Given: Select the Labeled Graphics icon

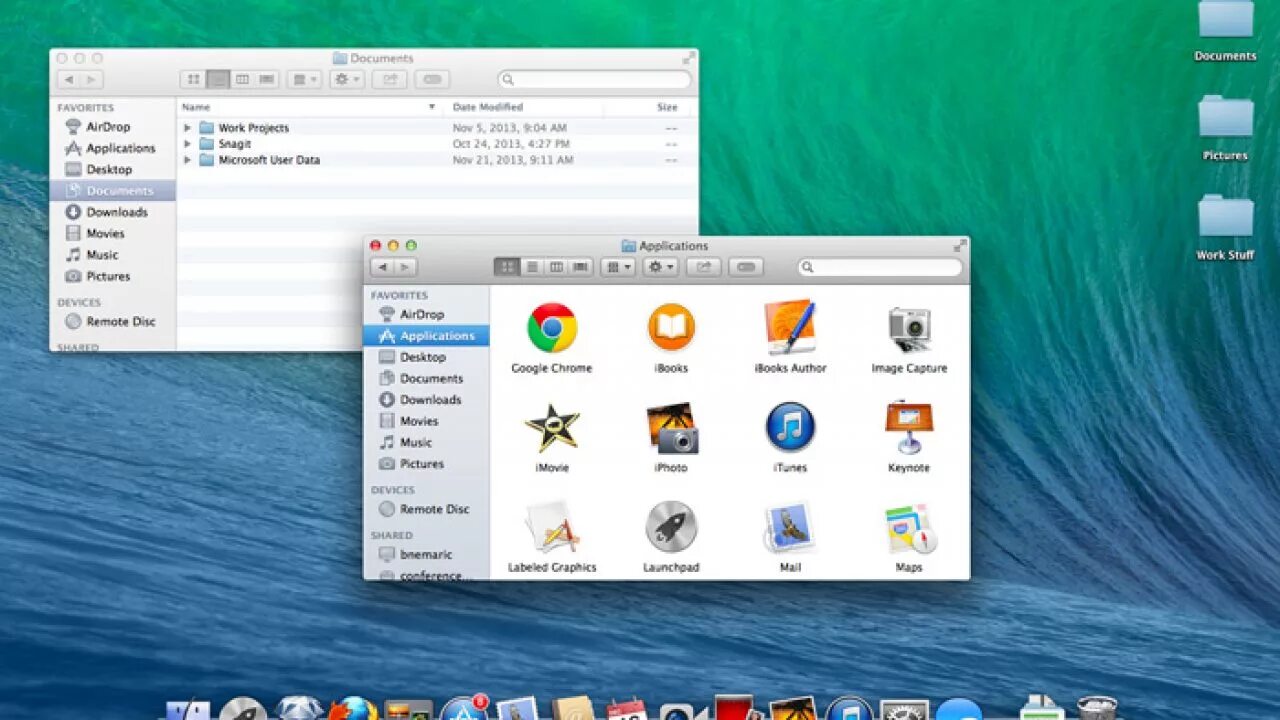Looking at the screenshot, I should [552, 527].
